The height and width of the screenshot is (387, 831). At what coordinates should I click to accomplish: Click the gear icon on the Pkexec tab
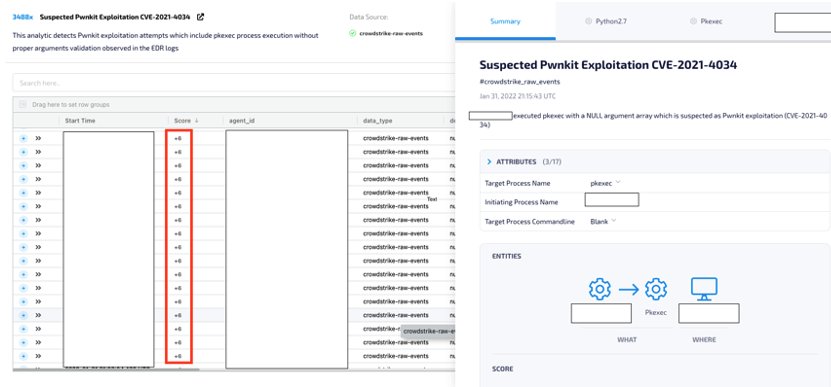pos(693,22)
